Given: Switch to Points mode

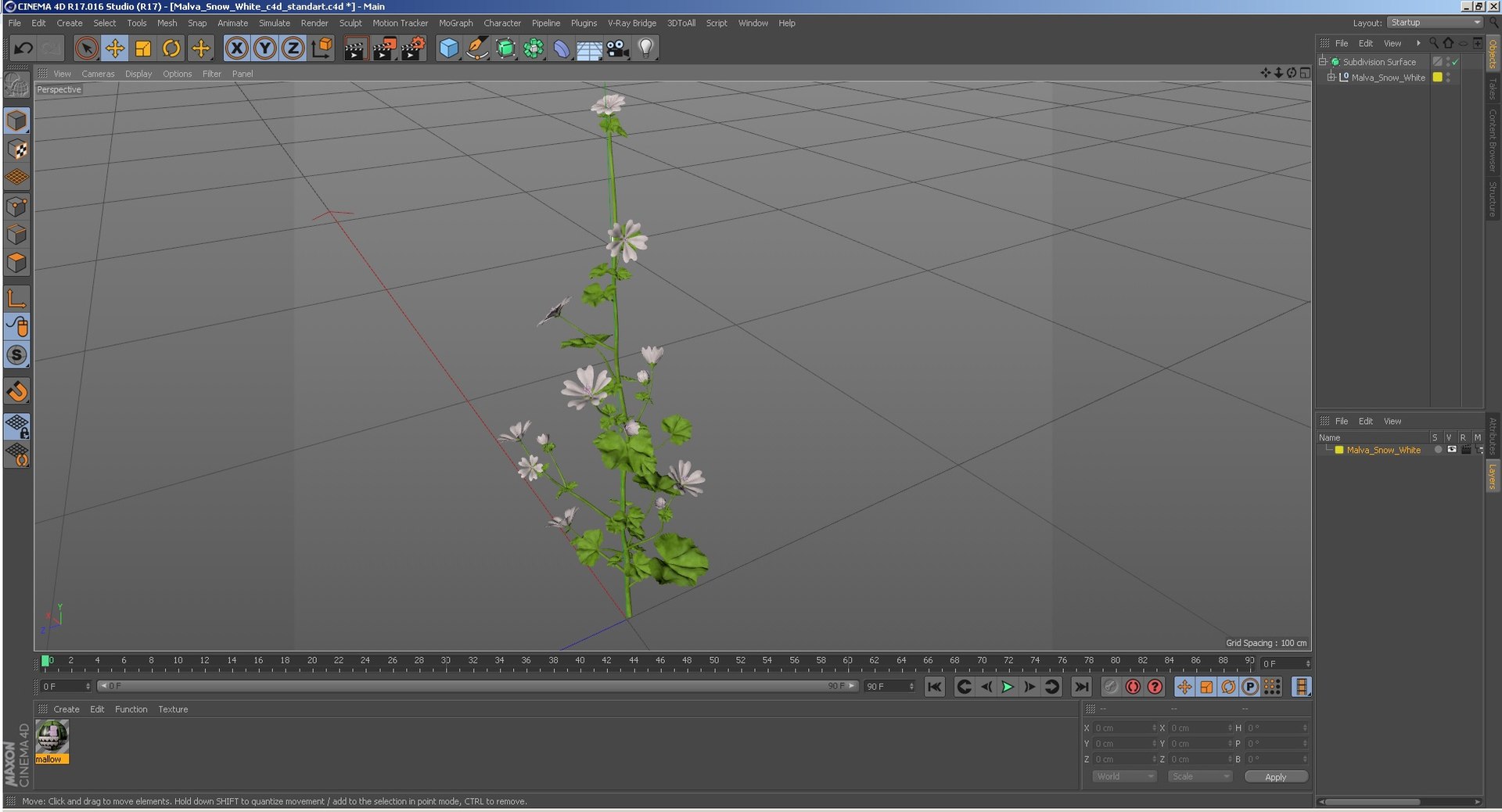Looking at the screenshot, I should click(16, 207).
